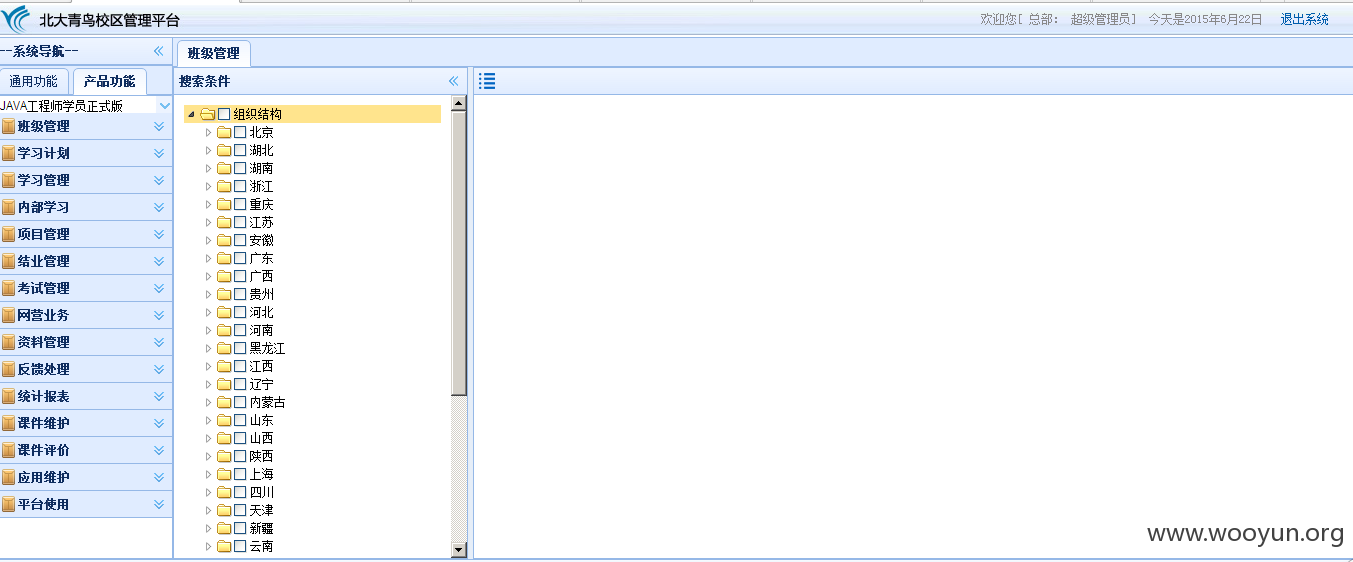
Task: Click the folder icon next to 湖北
Action: point(224,150)
